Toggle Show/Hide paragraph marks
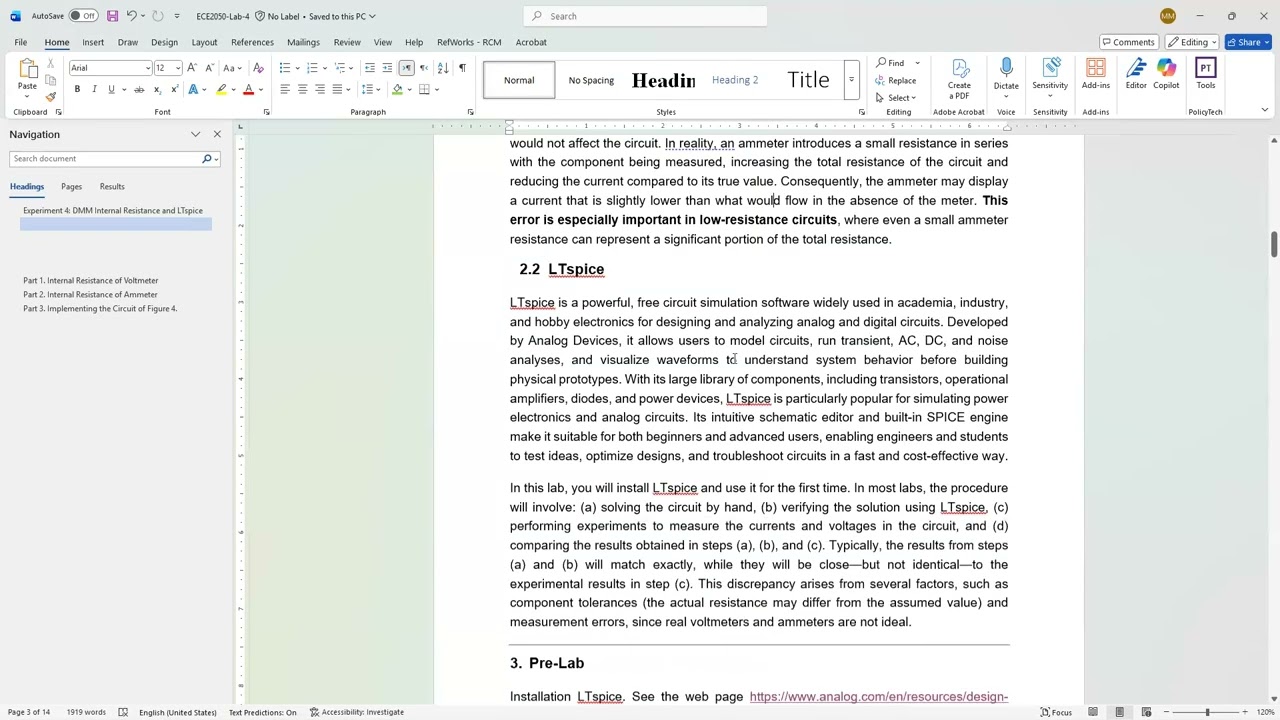 462,68
